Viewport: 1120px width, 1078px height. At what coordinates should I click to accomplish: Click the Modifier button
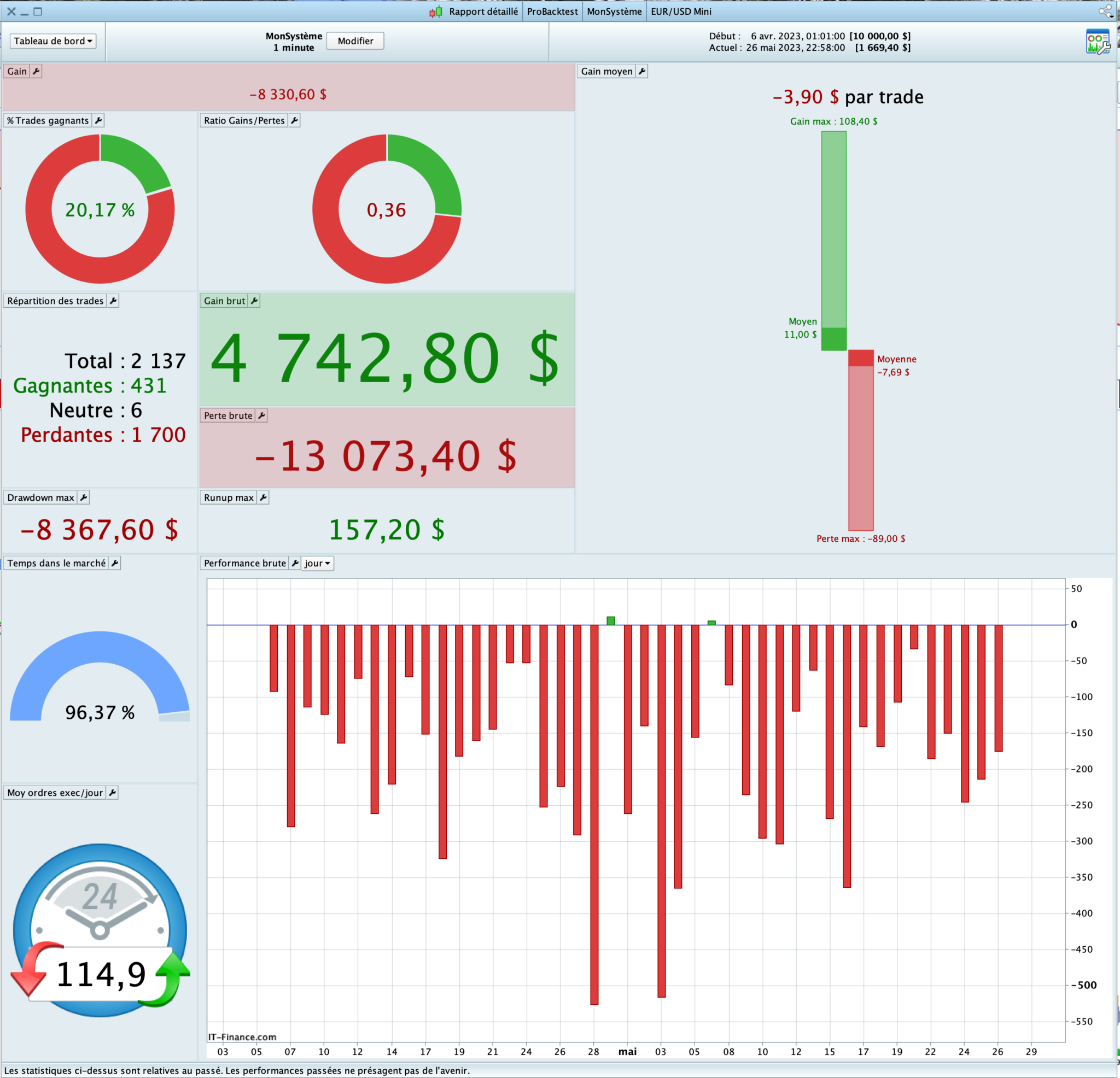click(x=355, y=41)
